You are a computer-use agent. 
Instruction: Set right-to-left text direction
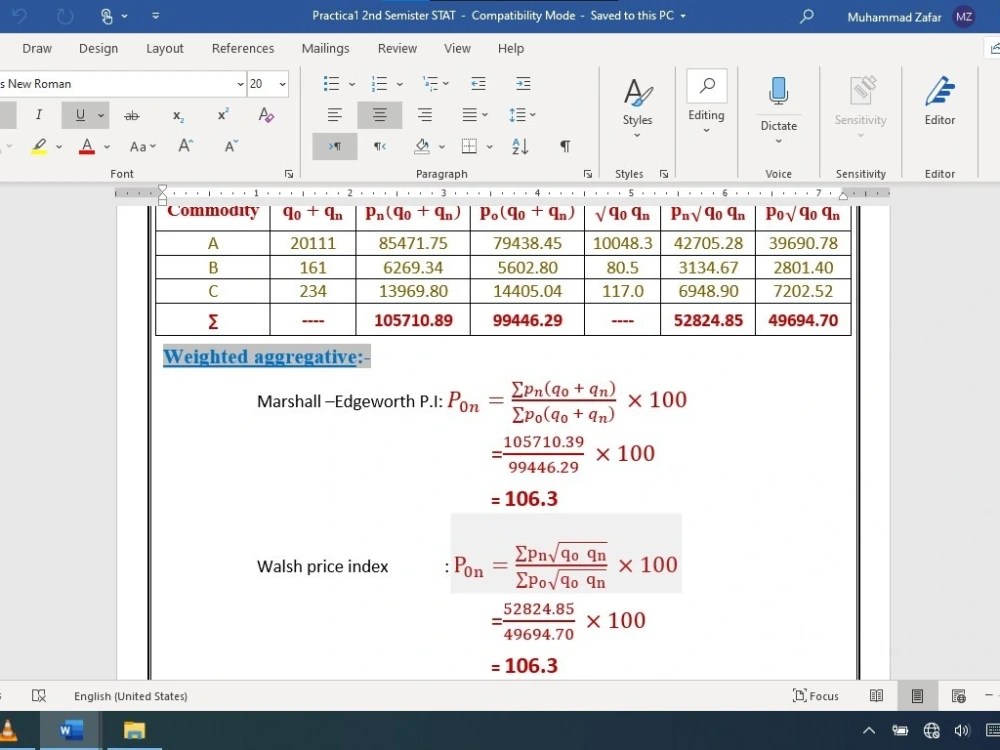379,146
